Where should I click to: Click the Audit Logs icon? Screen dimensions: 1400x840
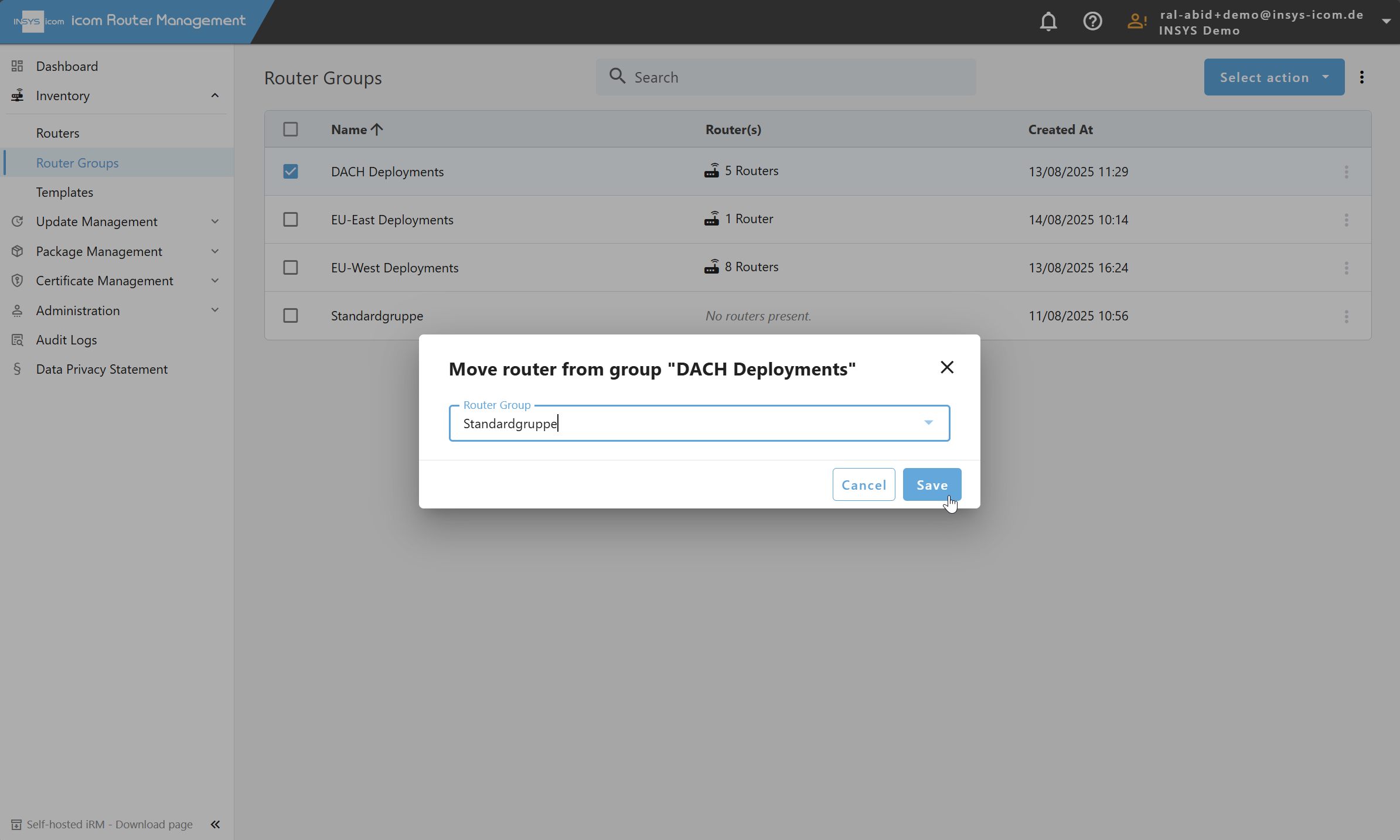tap(17, 340)
